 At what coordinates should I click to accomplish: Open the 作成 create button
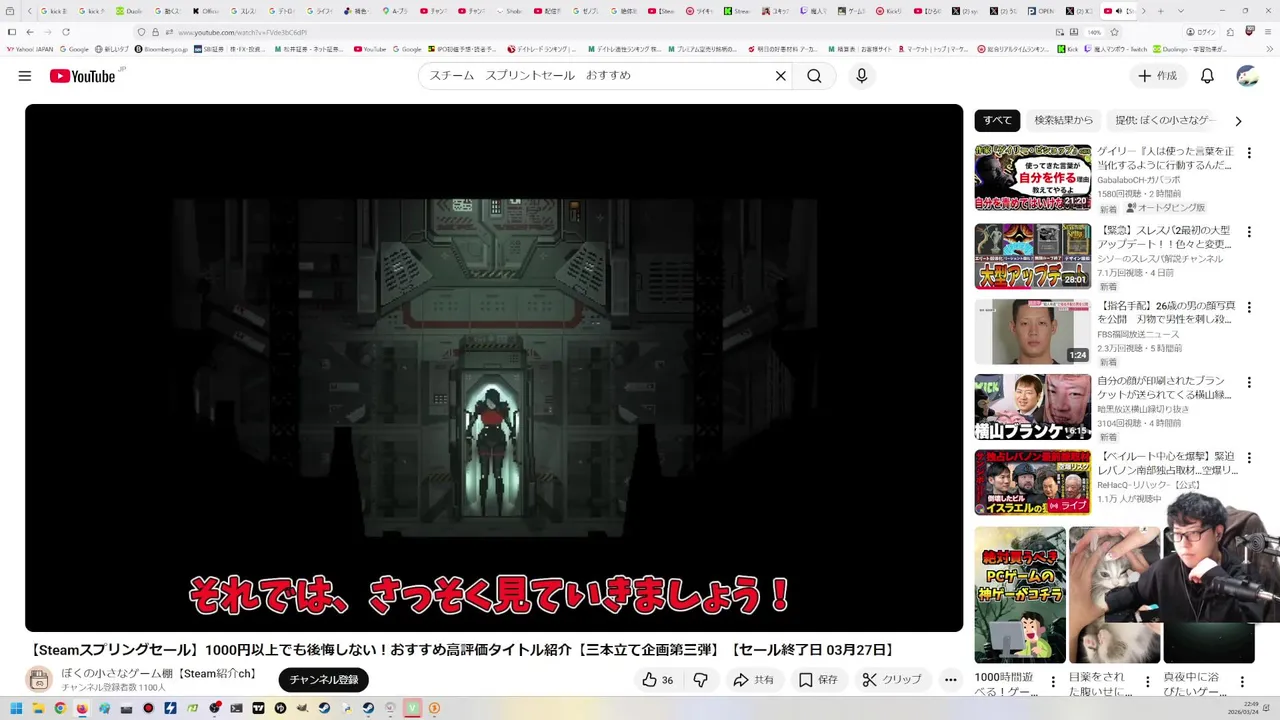pyautogui.click(x=1157, y=76)
